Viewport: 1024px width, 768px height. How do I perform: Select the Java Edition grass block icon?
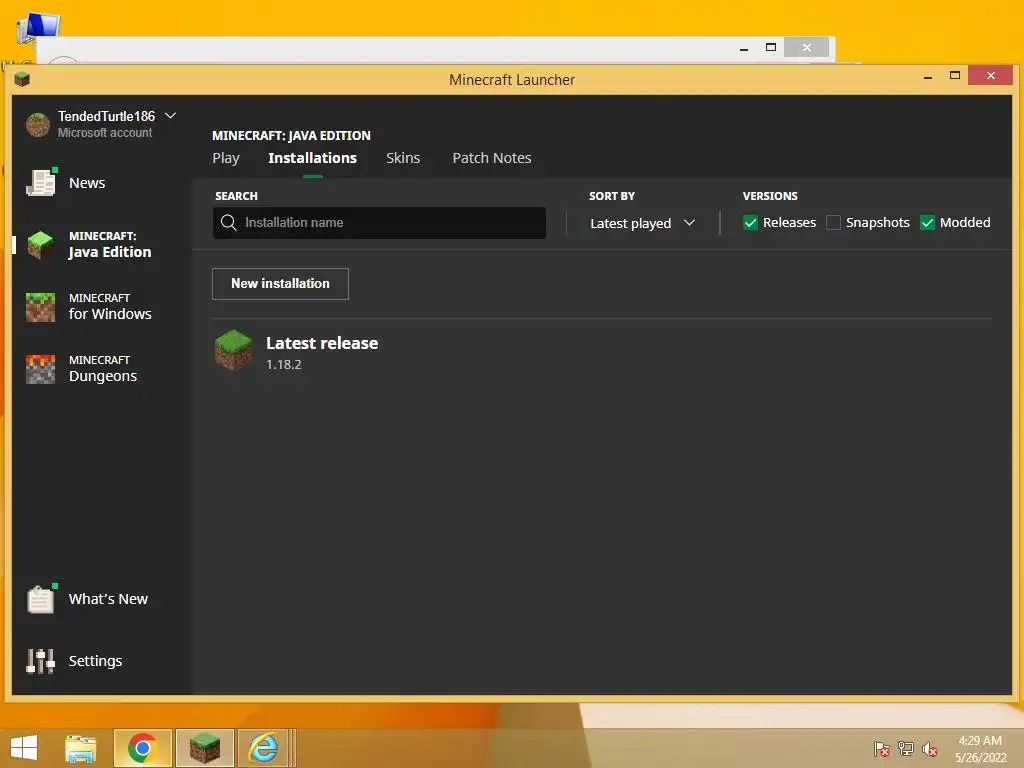tap(40, 244)
